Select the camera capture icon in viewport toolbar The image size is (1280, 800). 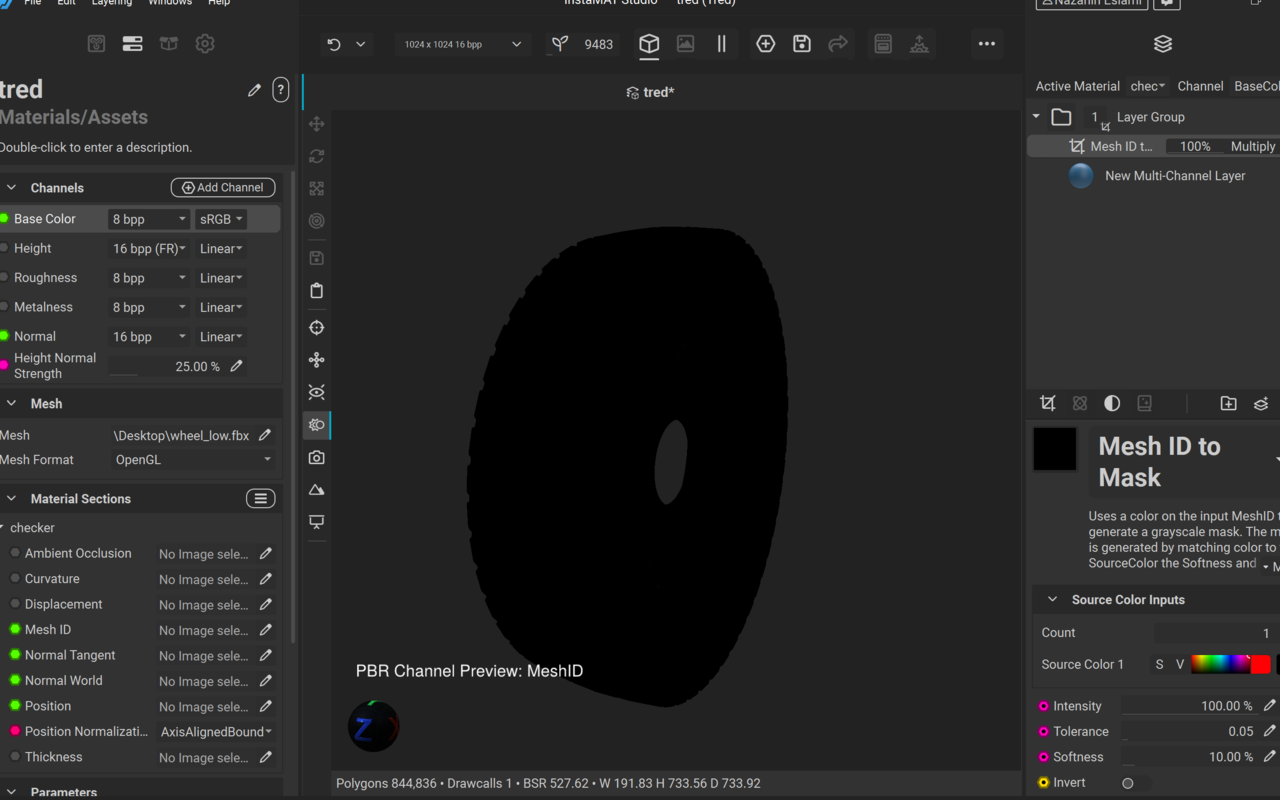coord(316,457)
